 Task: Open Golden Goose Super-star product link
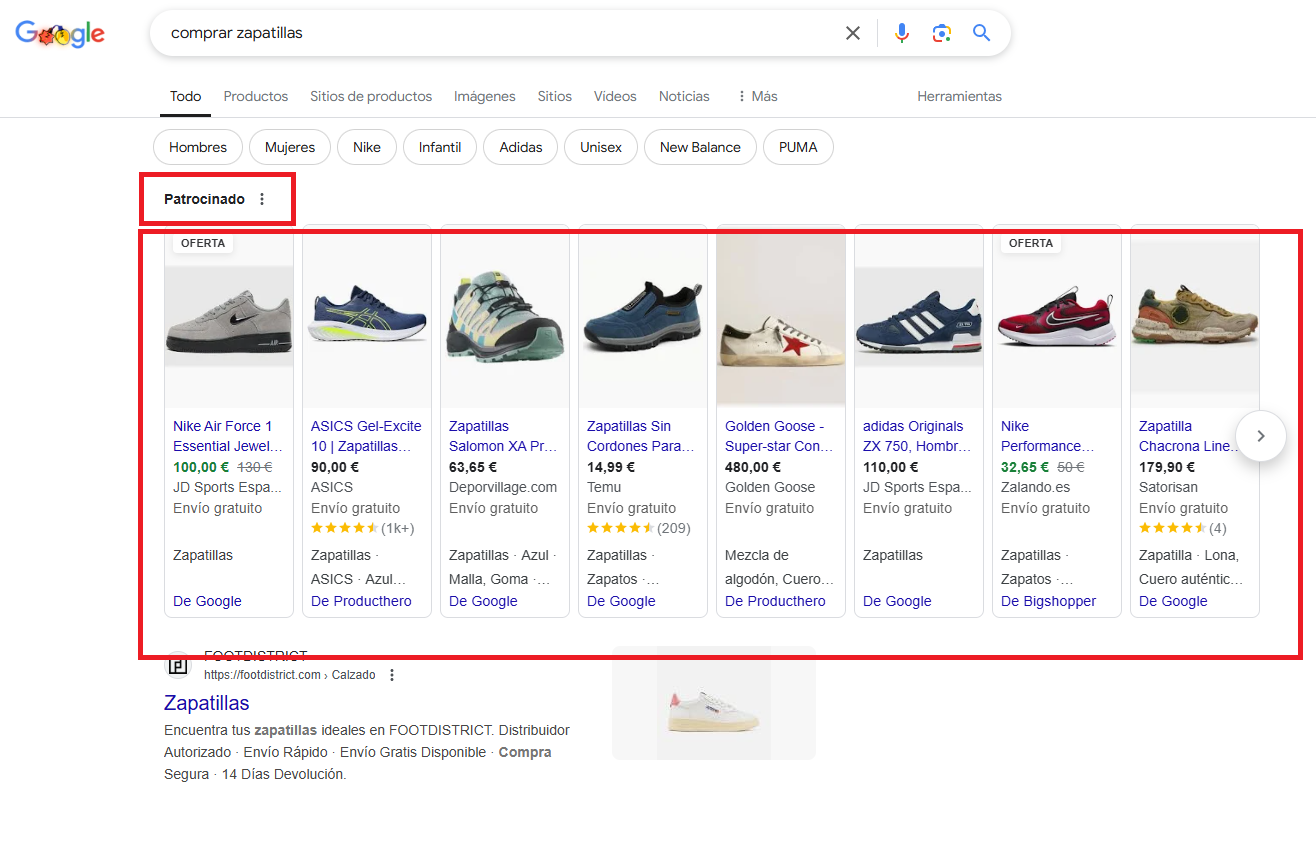point(778,436)
